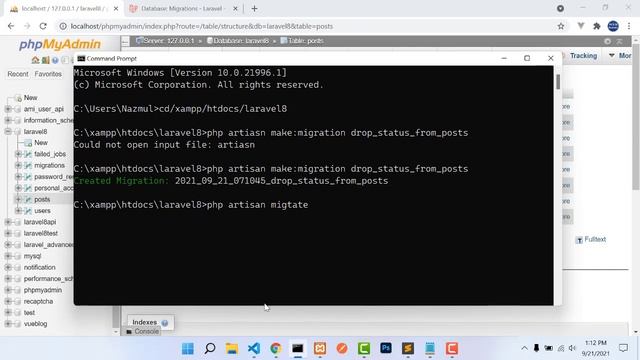Open the More dropdown in phpMyAdmin tabs
This screenshot has height=360, width=640.
click(x=620, y=56)
